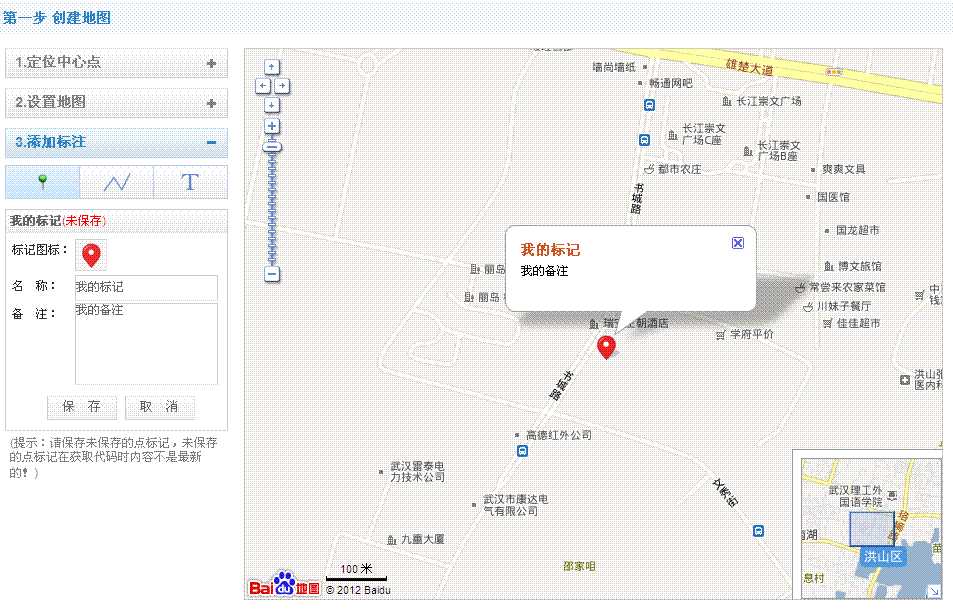Zoom out using the map minus button
Screen dimensions: 953x616
click(x=272, y=273)
